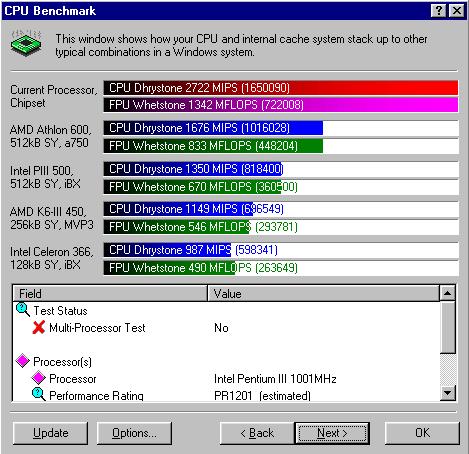This screenshot has height=454, width=469.
Task: Click the Performance Rating magnifier icon
Action: click(x=39, y=394)
